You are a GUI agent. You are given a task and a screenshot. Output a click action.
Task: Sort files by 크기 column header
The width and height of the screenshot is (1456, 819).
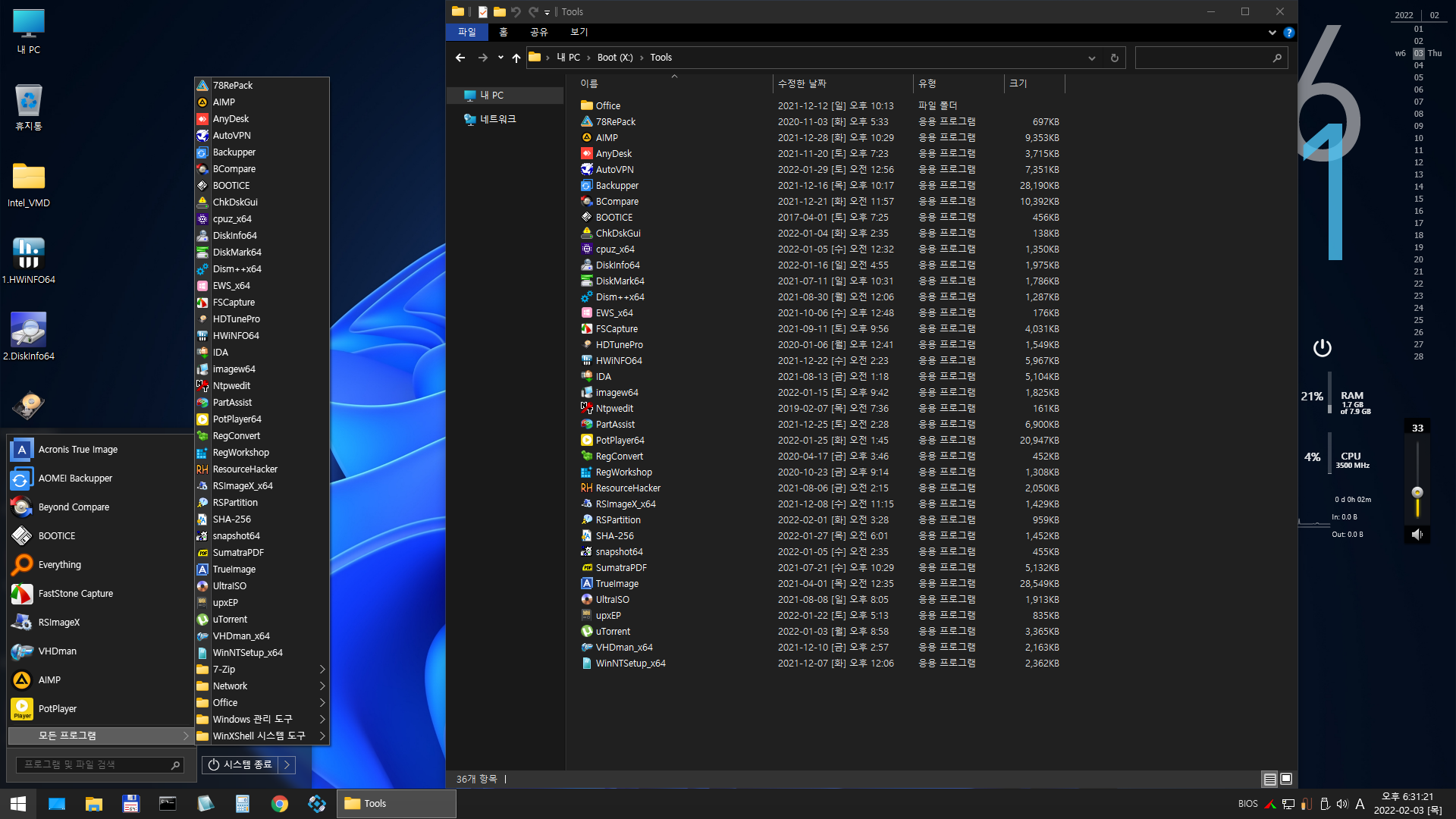coord(1035,83)
